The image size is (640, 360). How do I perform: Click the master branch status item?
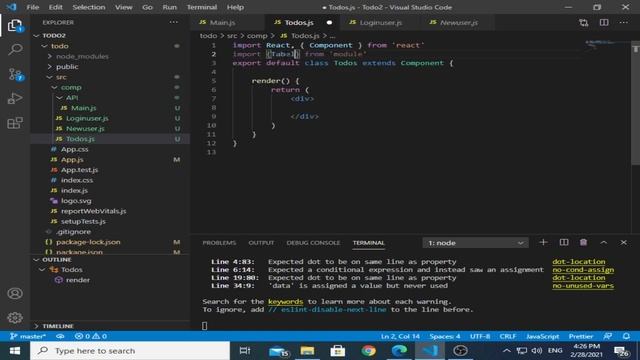[x=27, y=336]
